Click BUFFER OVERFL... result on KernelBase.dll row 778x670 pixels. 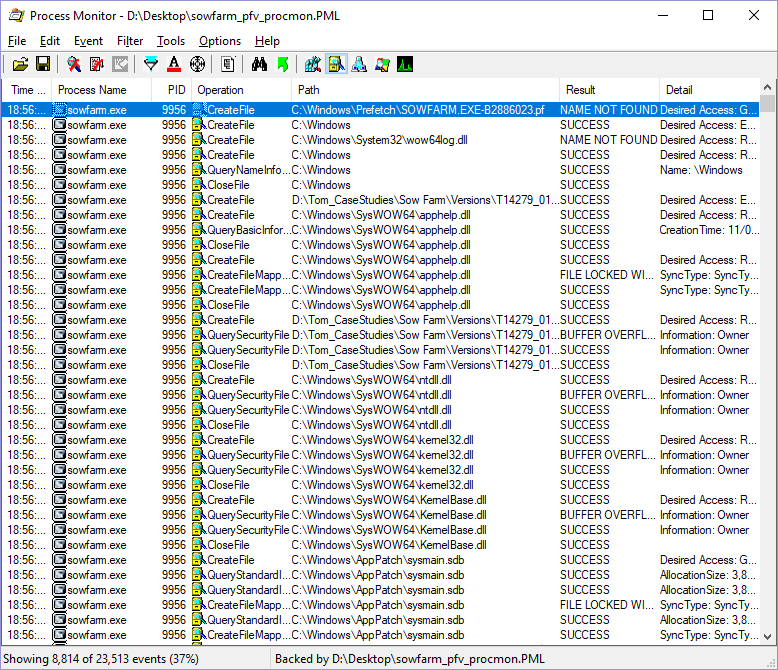click(x=608, y=515)
